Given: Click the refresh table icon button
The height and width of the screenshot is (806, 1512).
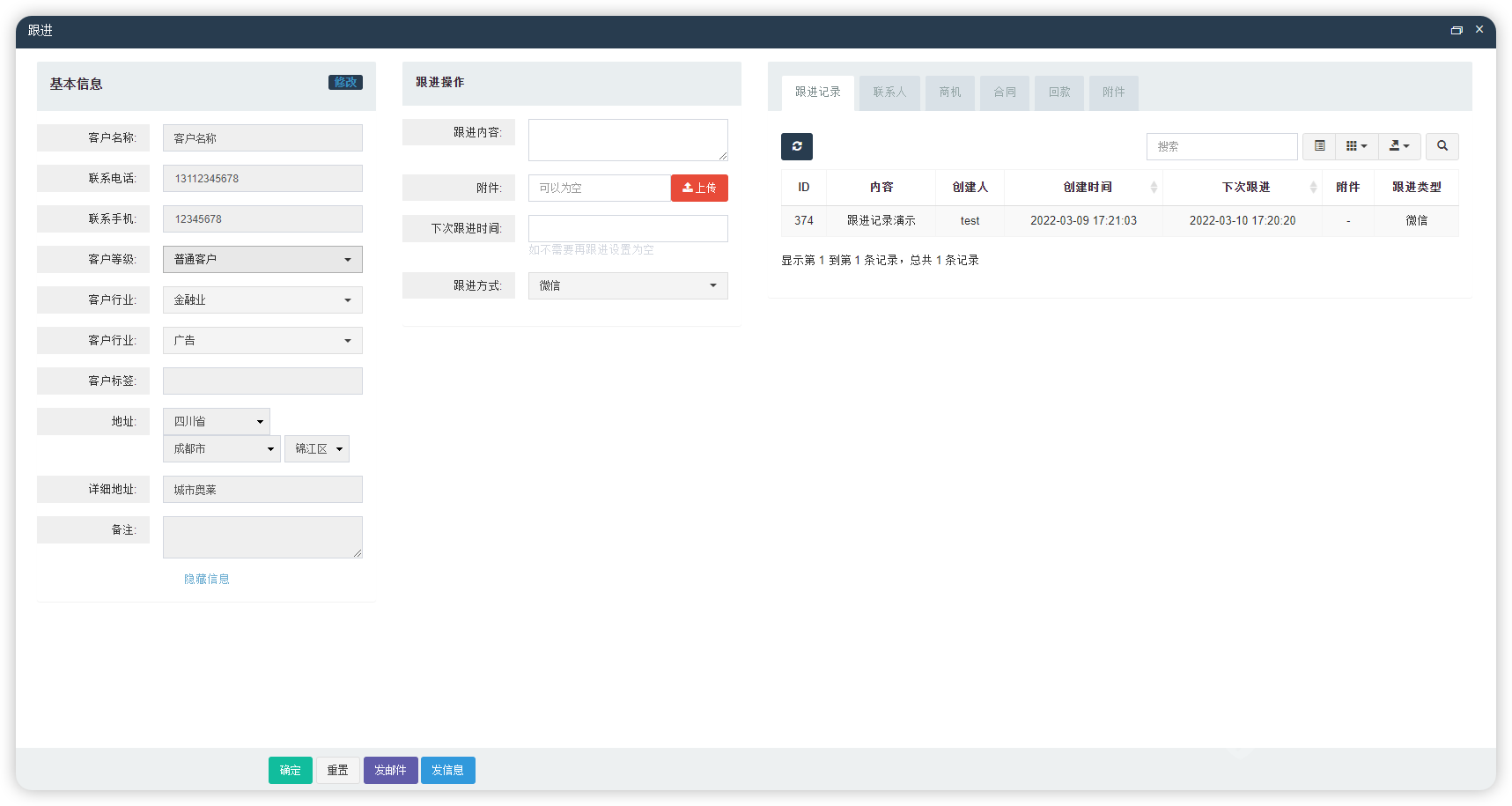Looking at the screenshot, I should [796, 146].
